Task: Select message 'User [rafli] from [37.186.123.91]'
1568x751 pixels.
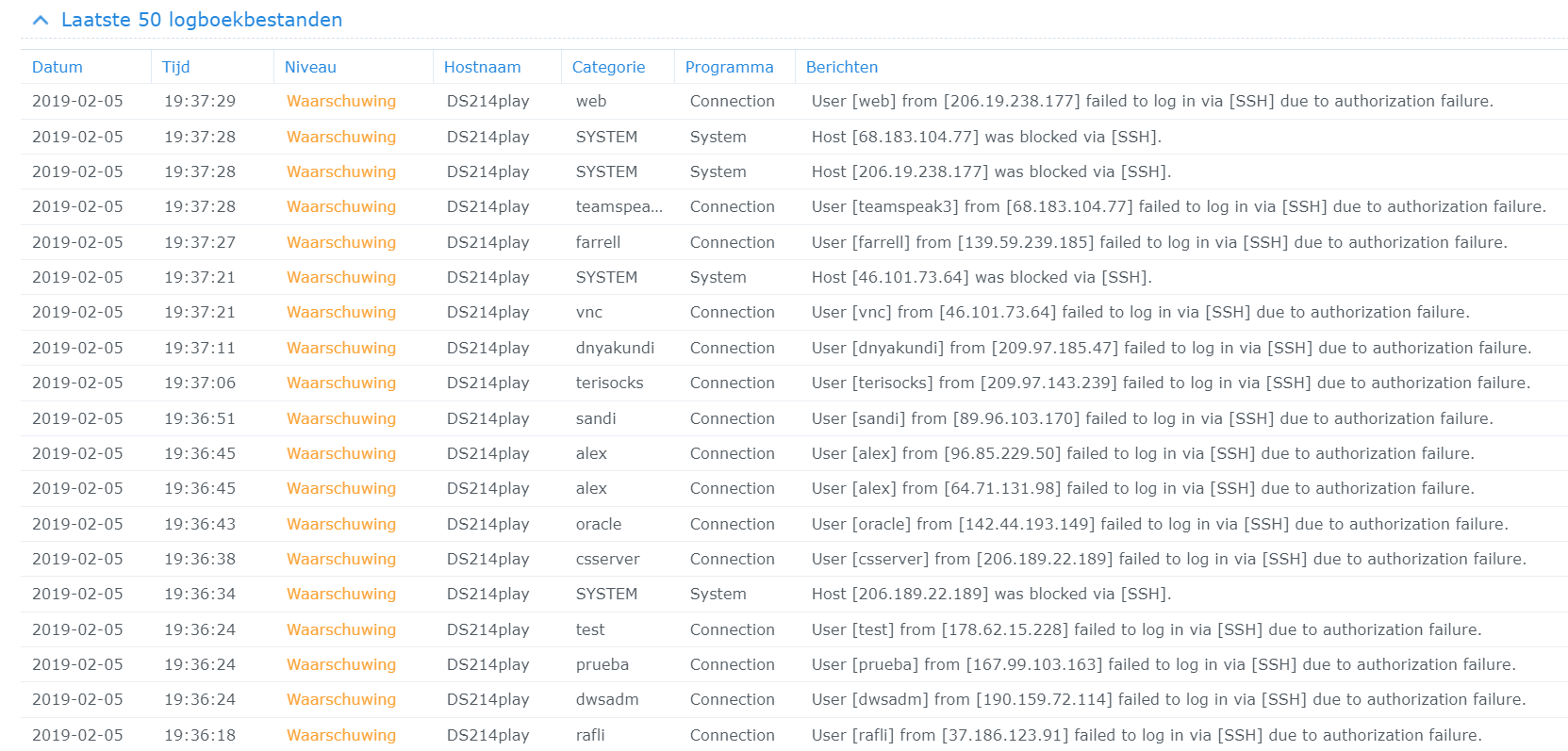Action: (1147, 735)
